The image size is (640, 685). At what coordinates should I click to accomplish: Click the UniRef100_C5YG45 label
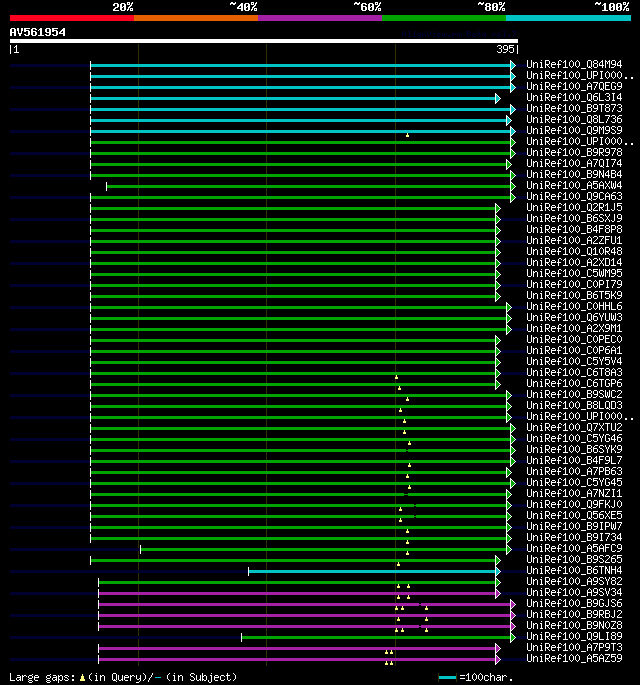(x=574, y=483)
